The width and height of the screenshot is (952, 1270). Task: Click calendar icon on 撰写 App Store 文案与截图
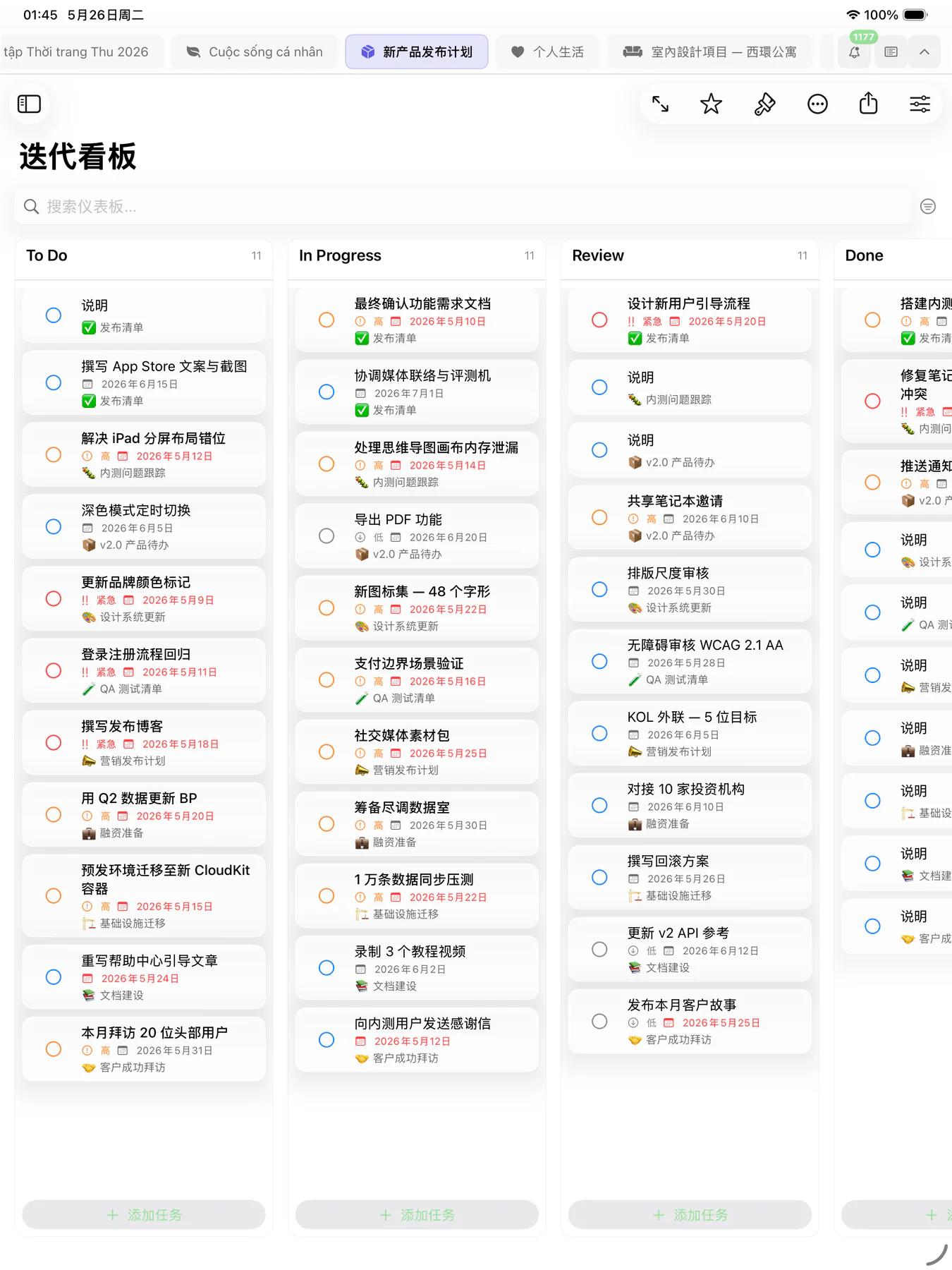click(x=87, y=384)
